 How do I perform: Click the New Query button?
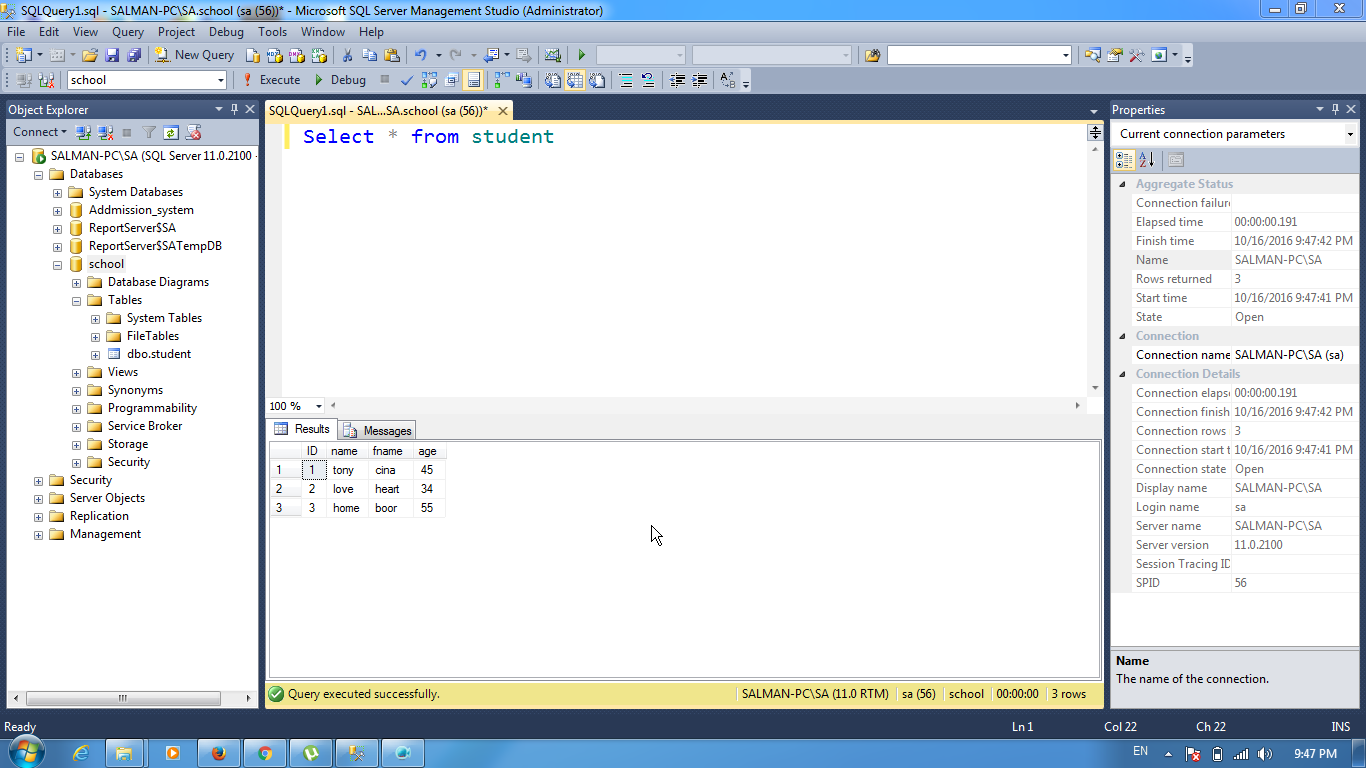point(195,54)
